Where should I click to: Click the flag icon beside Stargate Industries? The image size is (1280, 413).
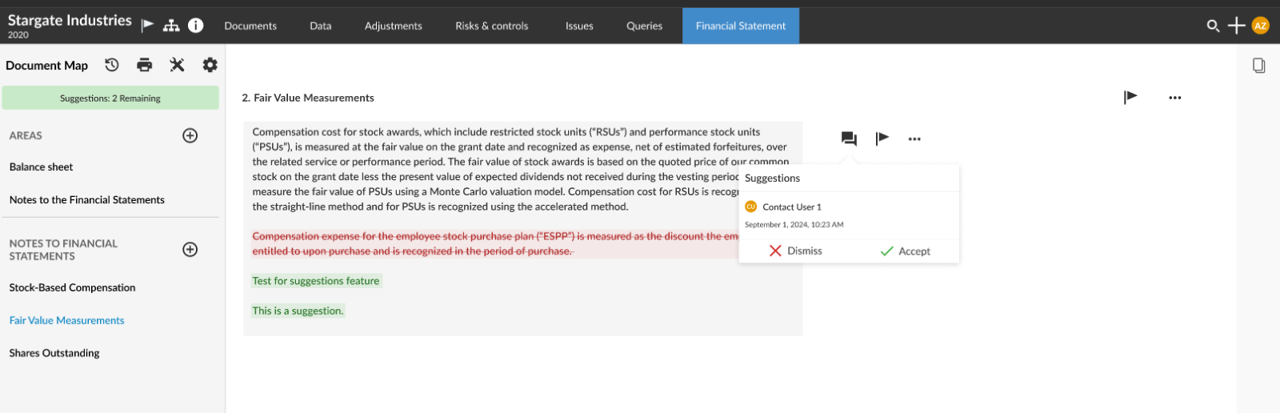click(x=148, y=25)
